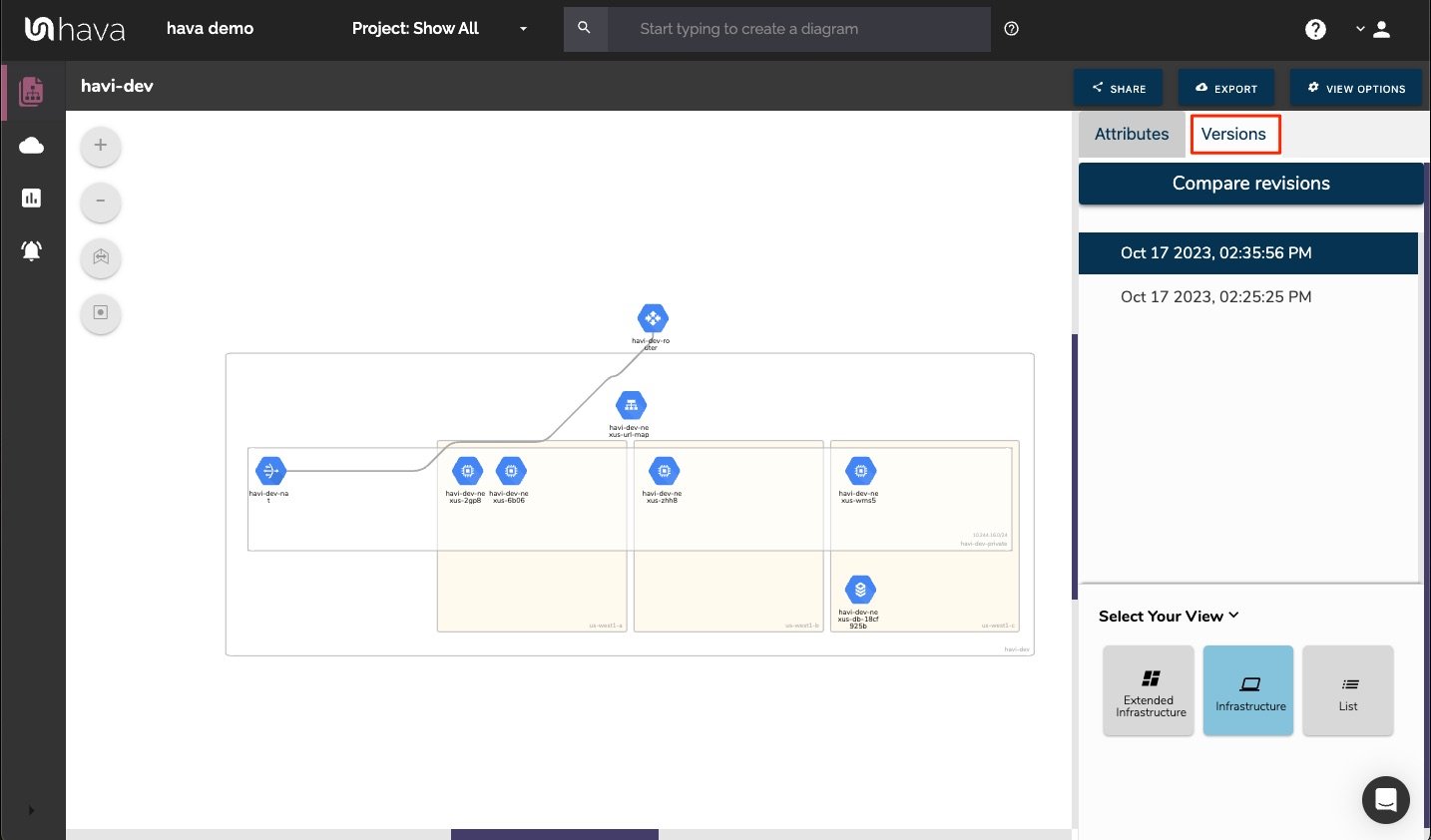The height and width of the screenshot is (840, 1431).
Task: Open the diagrams panel in the left sidebar
Action: (x=31, y=91)
